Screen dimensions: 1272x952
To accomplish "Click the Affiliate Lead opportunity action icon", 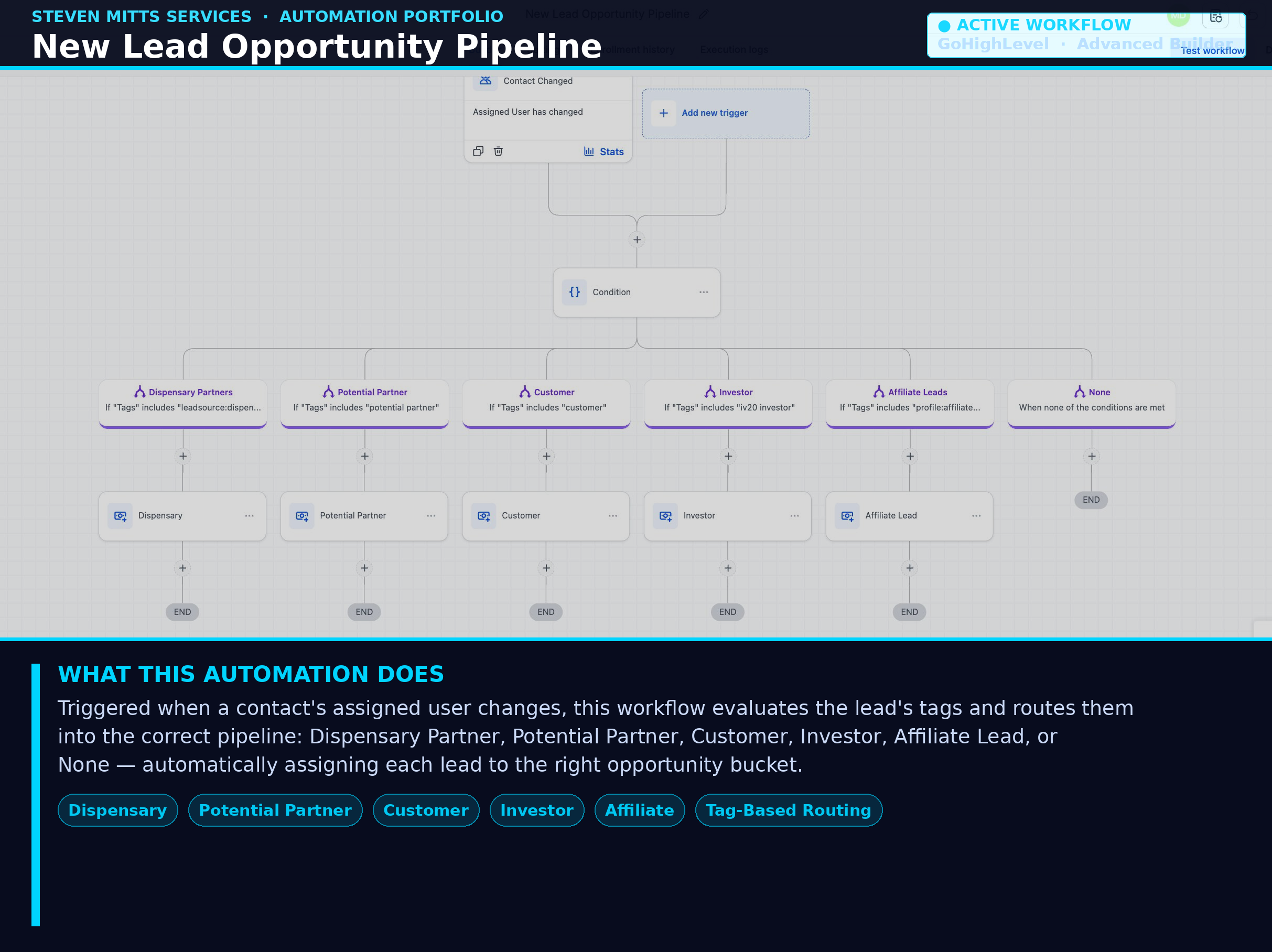I will coord(847,516).
